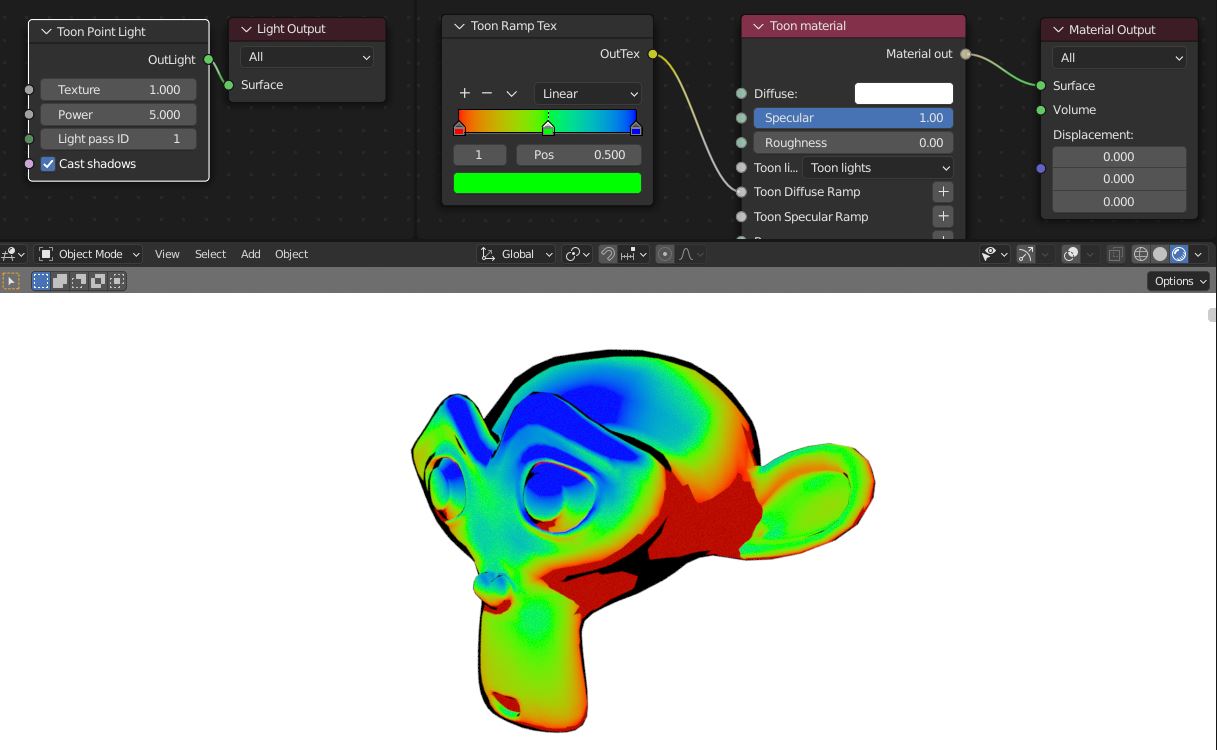
Task: Open proportional editing falloff menu
Action: pos(691,254)
